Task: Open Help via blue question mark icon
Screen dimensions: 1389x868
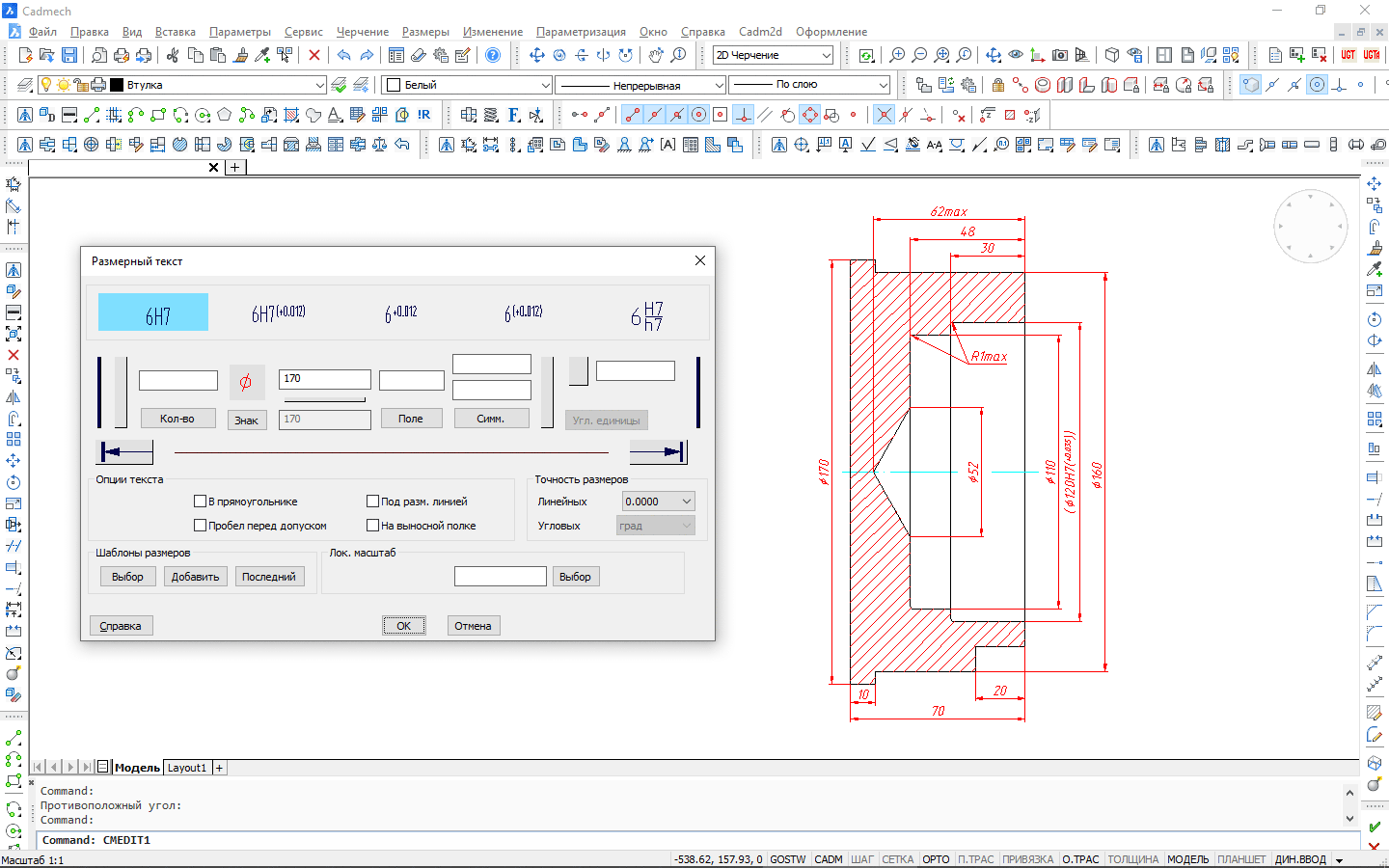Action: pos(493,55)
